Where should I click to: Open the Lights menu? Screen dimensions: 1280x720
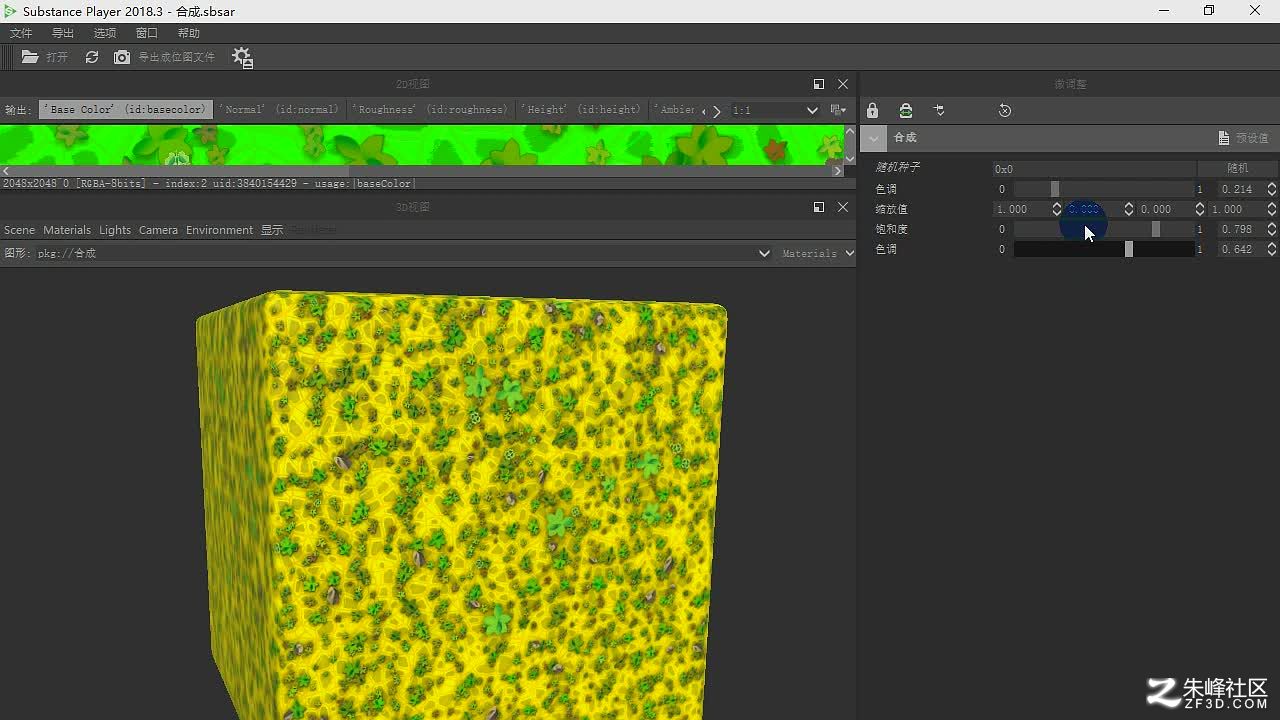pyautogui.click(x=115, y=230)
